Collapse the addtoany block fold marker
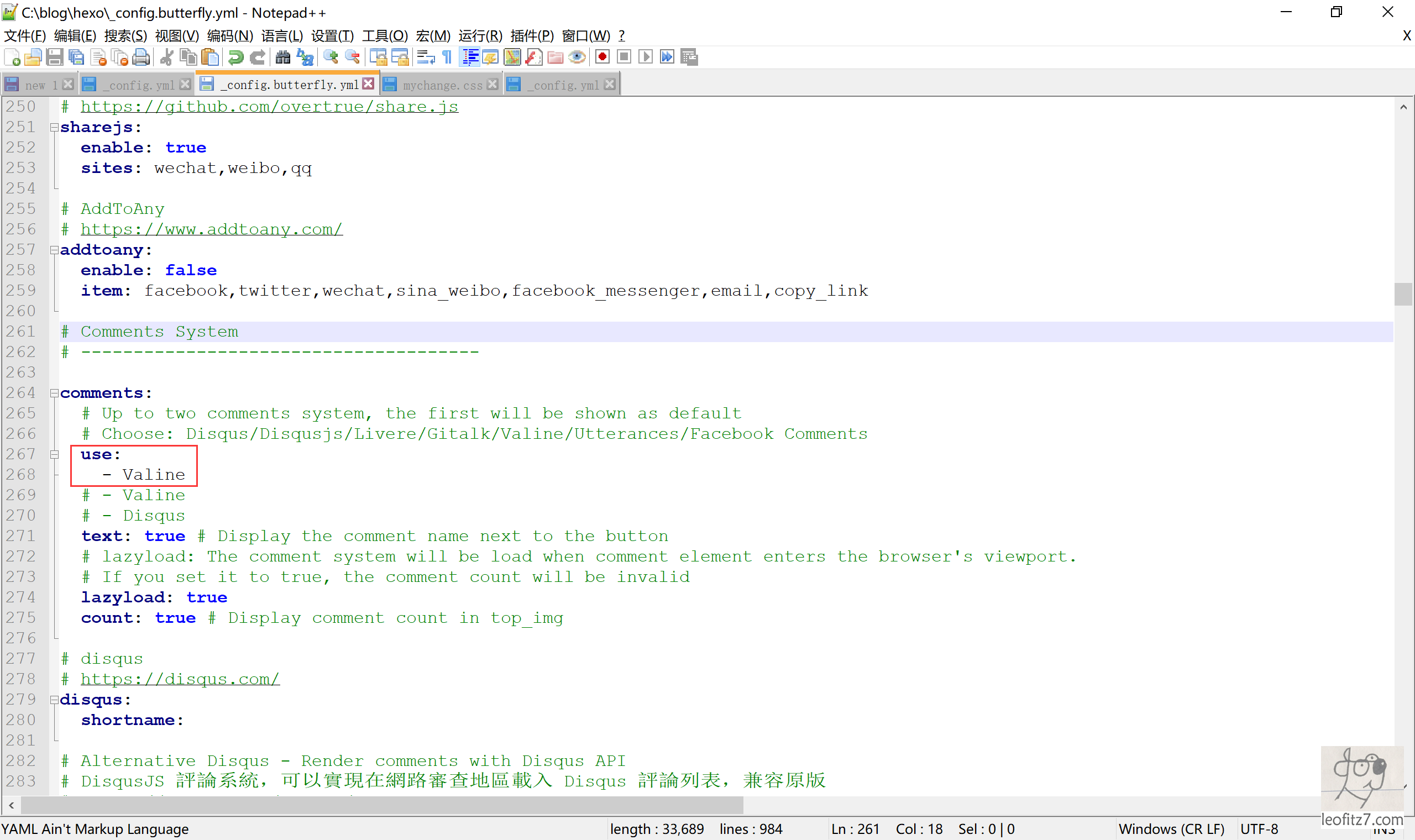This screenshot has height=840, width=1415. (x=54, y=250)
